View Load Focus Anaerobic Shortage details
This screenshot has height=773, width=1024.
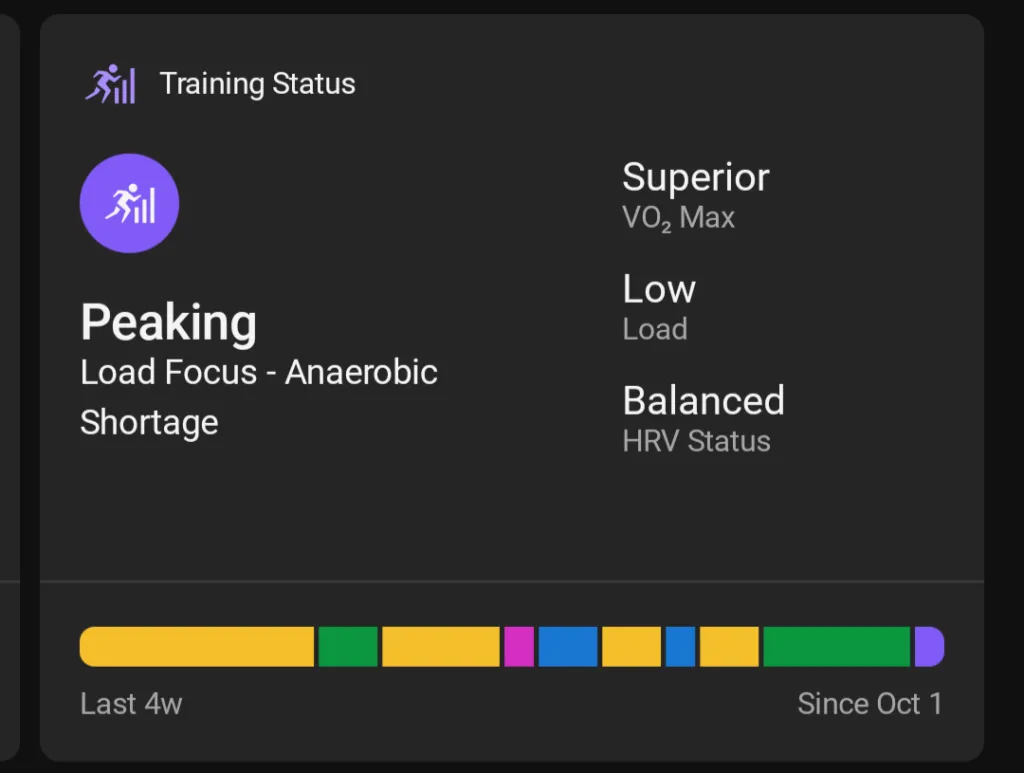(x=258, y=397)
